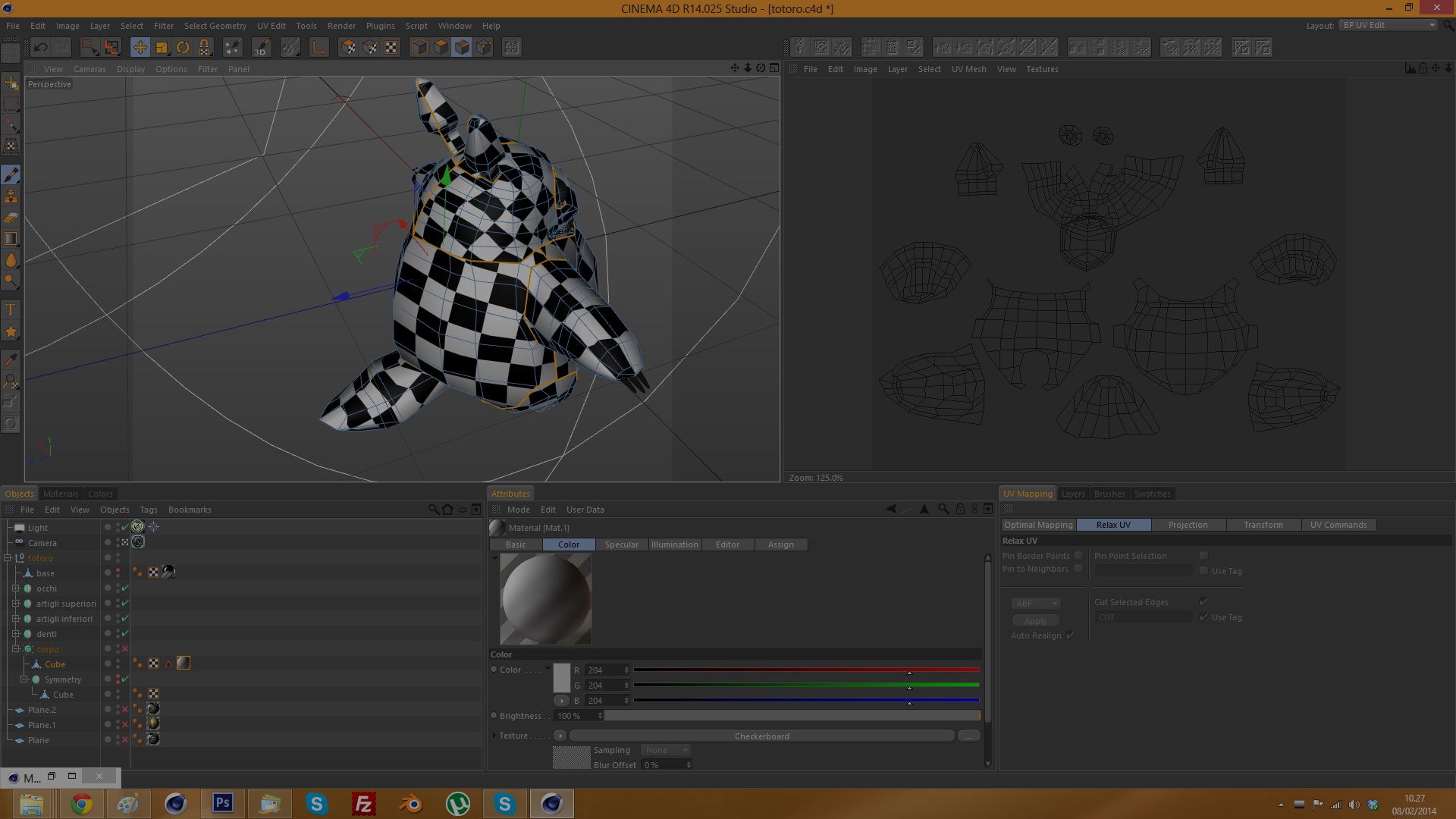1456x819 pixels.
Task: Toggle Auto Realign checkbox
Action: [x=1070, y=635]
